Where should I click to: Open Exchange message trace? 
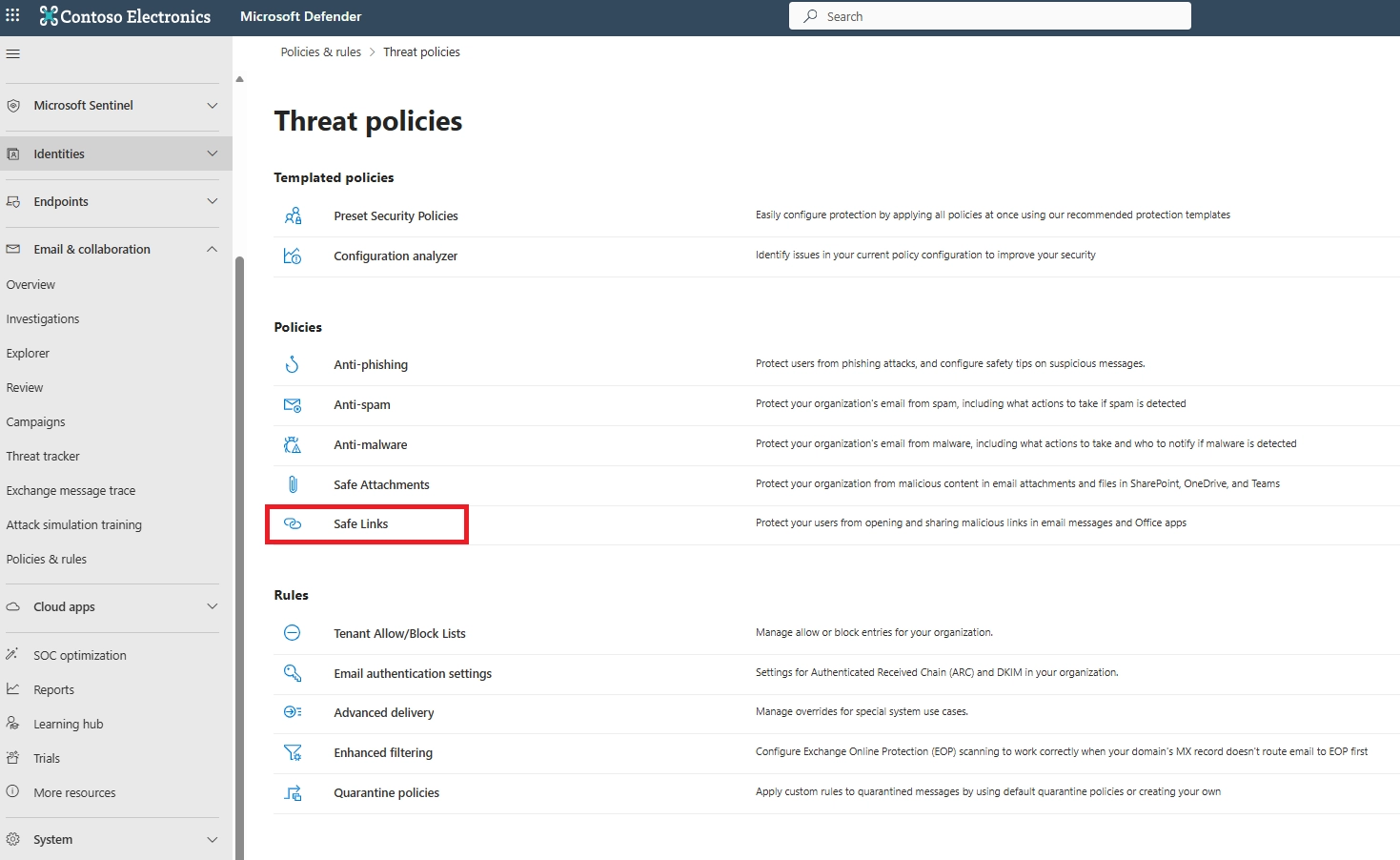click(71, 490)
